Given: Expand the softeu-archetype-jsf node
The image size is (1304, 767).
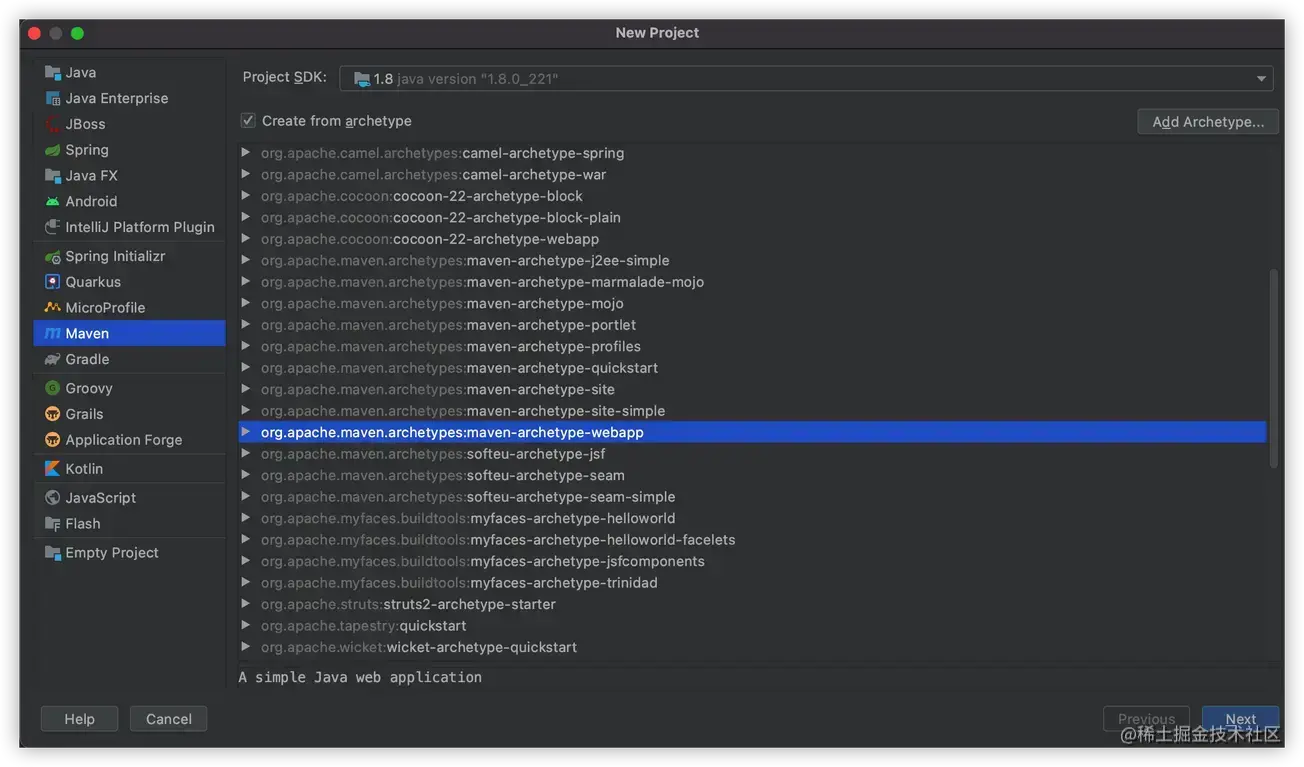Looking at the screenshot, I should [246, 454].
